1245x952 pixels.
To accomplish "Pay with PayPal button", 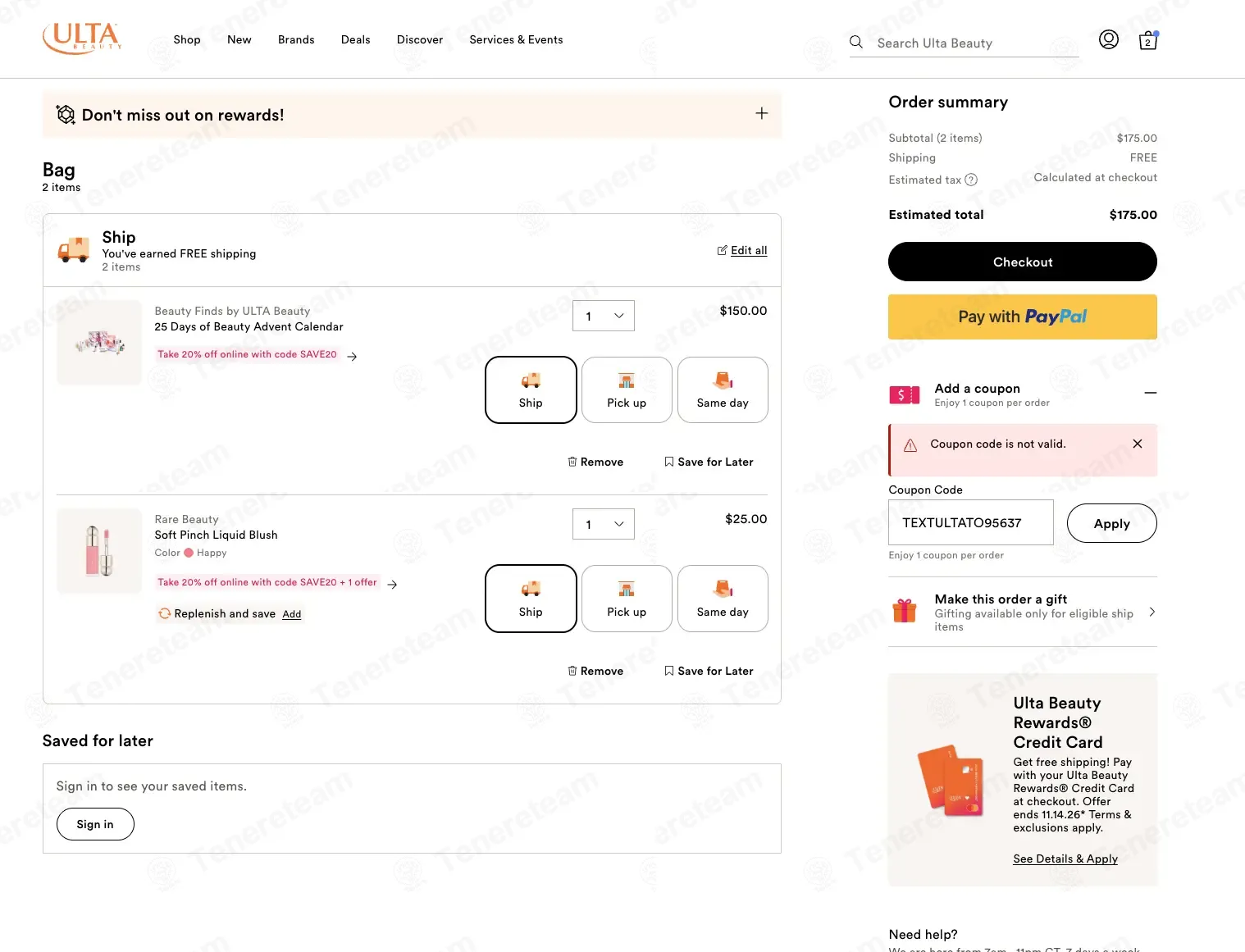I will 1023,317.
